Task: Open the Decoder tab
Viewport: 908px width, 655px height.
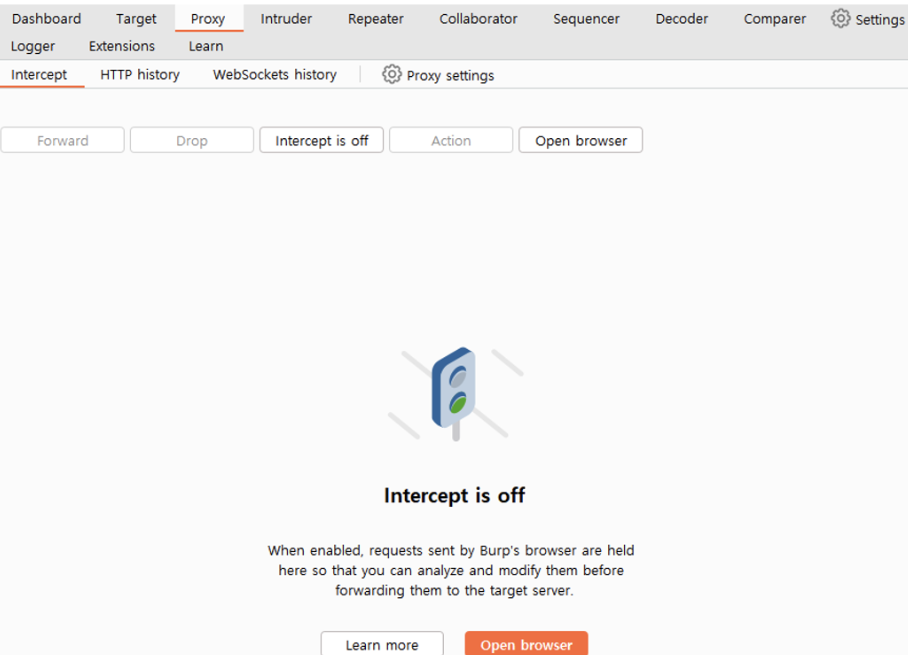Action: pos(682,19)
